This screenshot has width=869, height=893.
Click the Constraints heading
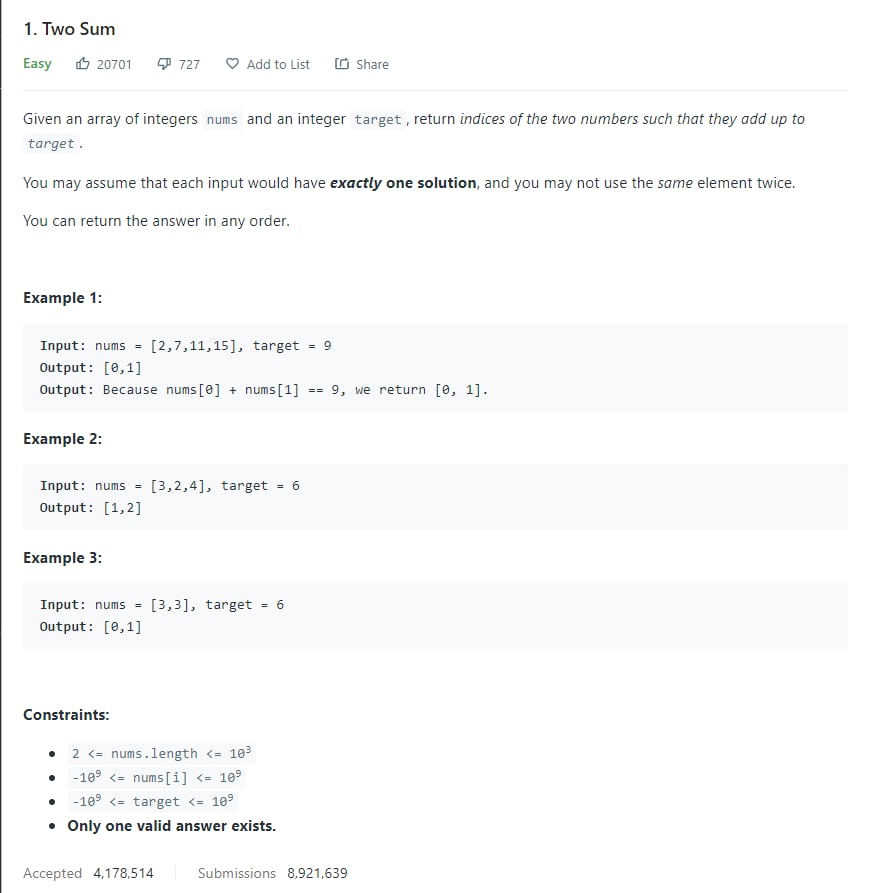[66, 715]
